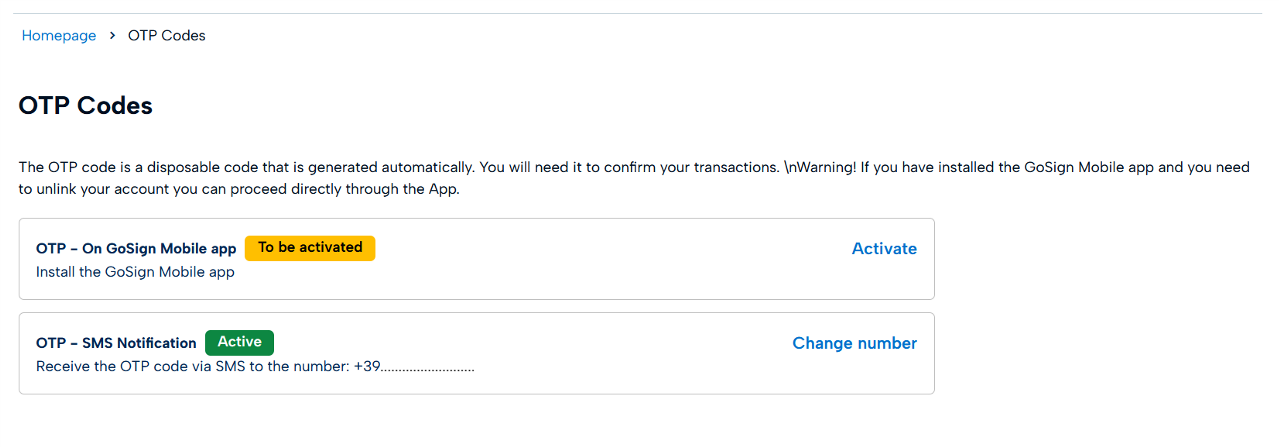Go to the Homepage breadcrumb link

59,36
